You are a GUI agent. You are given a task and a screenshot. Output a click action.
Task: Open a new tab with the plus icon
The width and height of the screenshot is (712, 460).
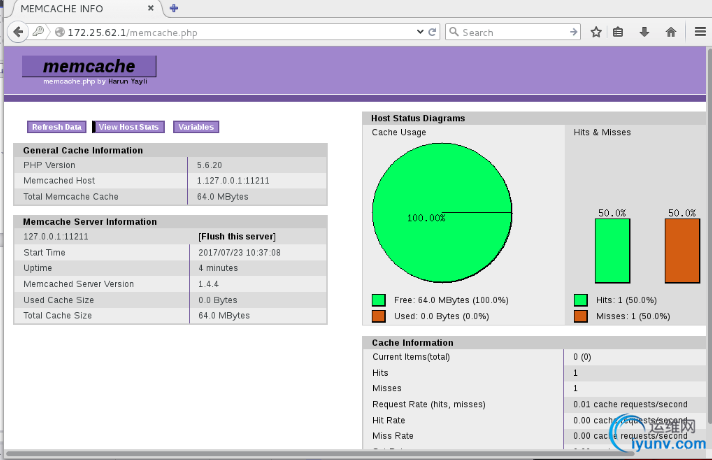click(174, 8)
